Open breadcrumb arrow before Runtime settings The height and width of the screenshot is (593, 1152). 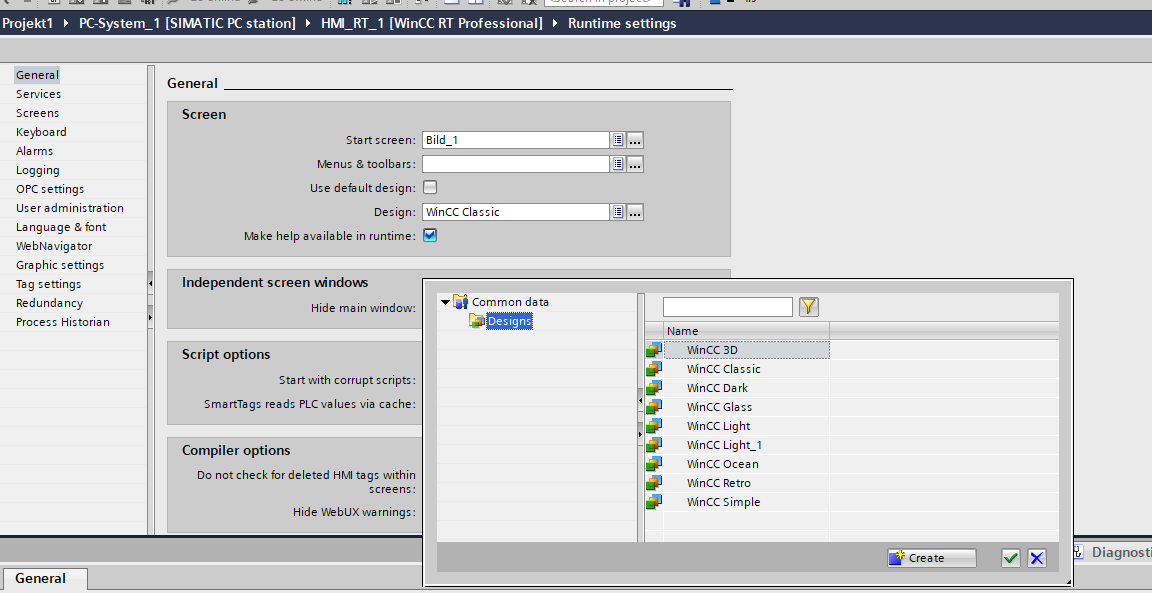click(555, 24)
